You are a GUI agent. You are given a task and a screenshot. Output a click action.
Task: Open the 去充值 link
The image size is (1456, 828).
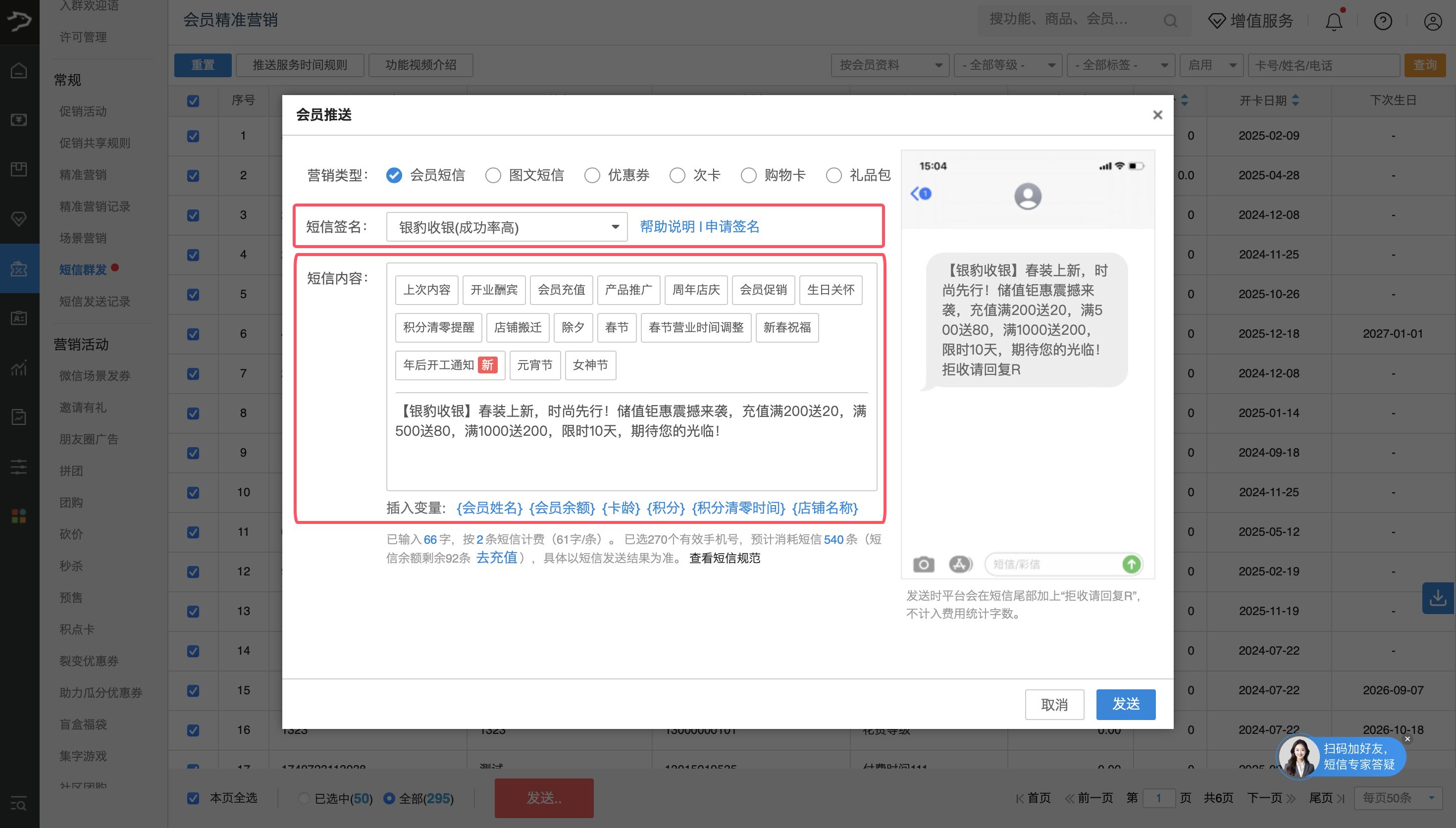496,558
